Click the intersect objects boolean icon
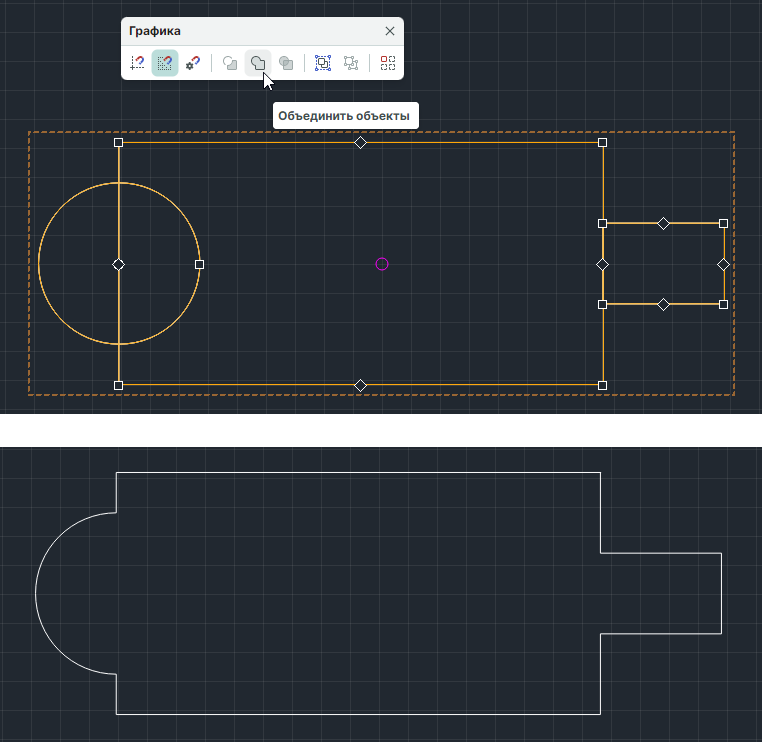Image resolution: width=762 pixels, height=742 pixels. click(286, 63)
